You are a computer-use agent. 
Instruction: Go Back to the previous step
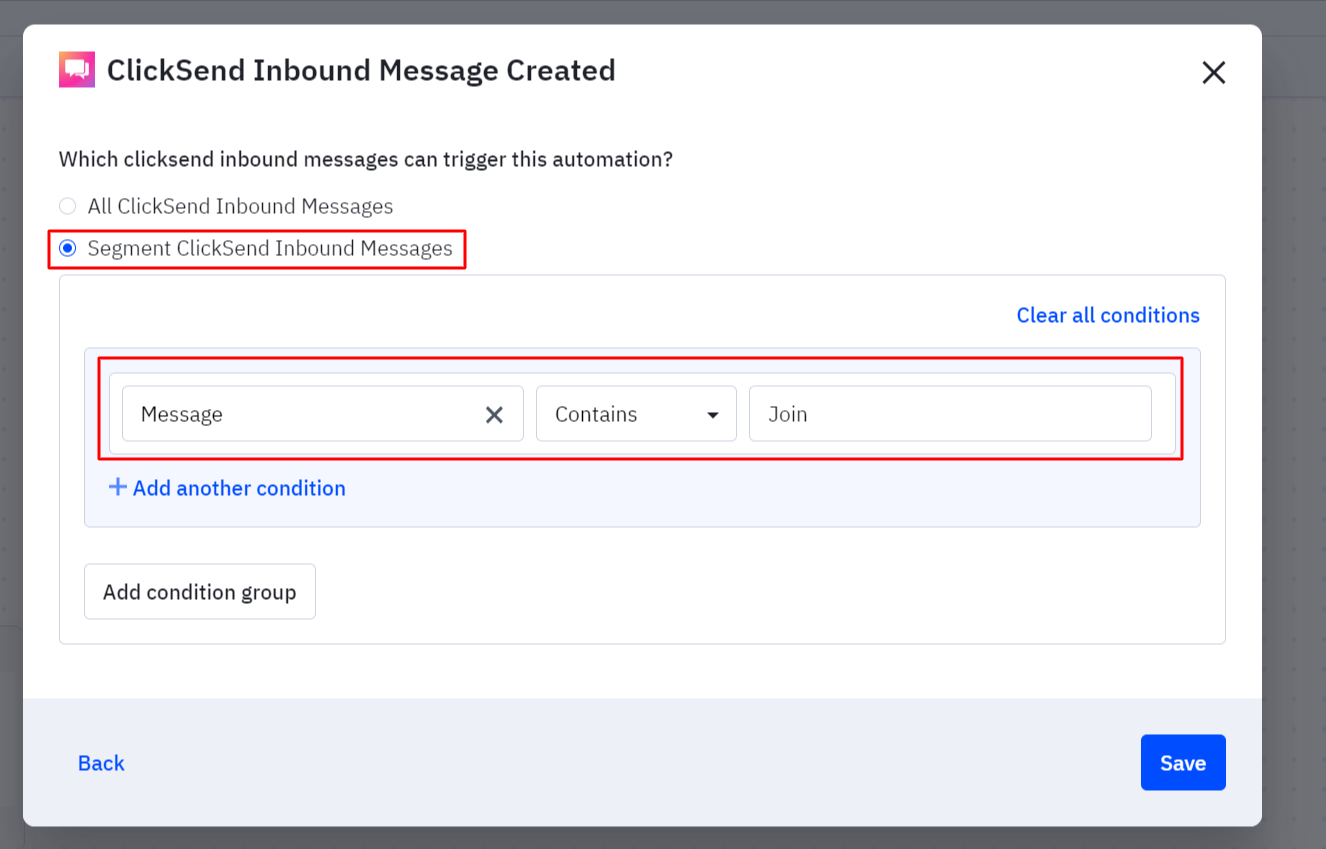101,763
